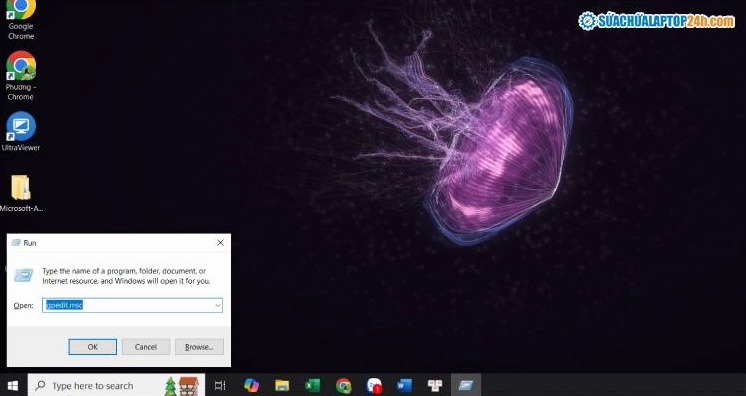Viewport: 746px width, 396px height.
Task: Open Chrome from the taskbar
Action: click(343, 385)
